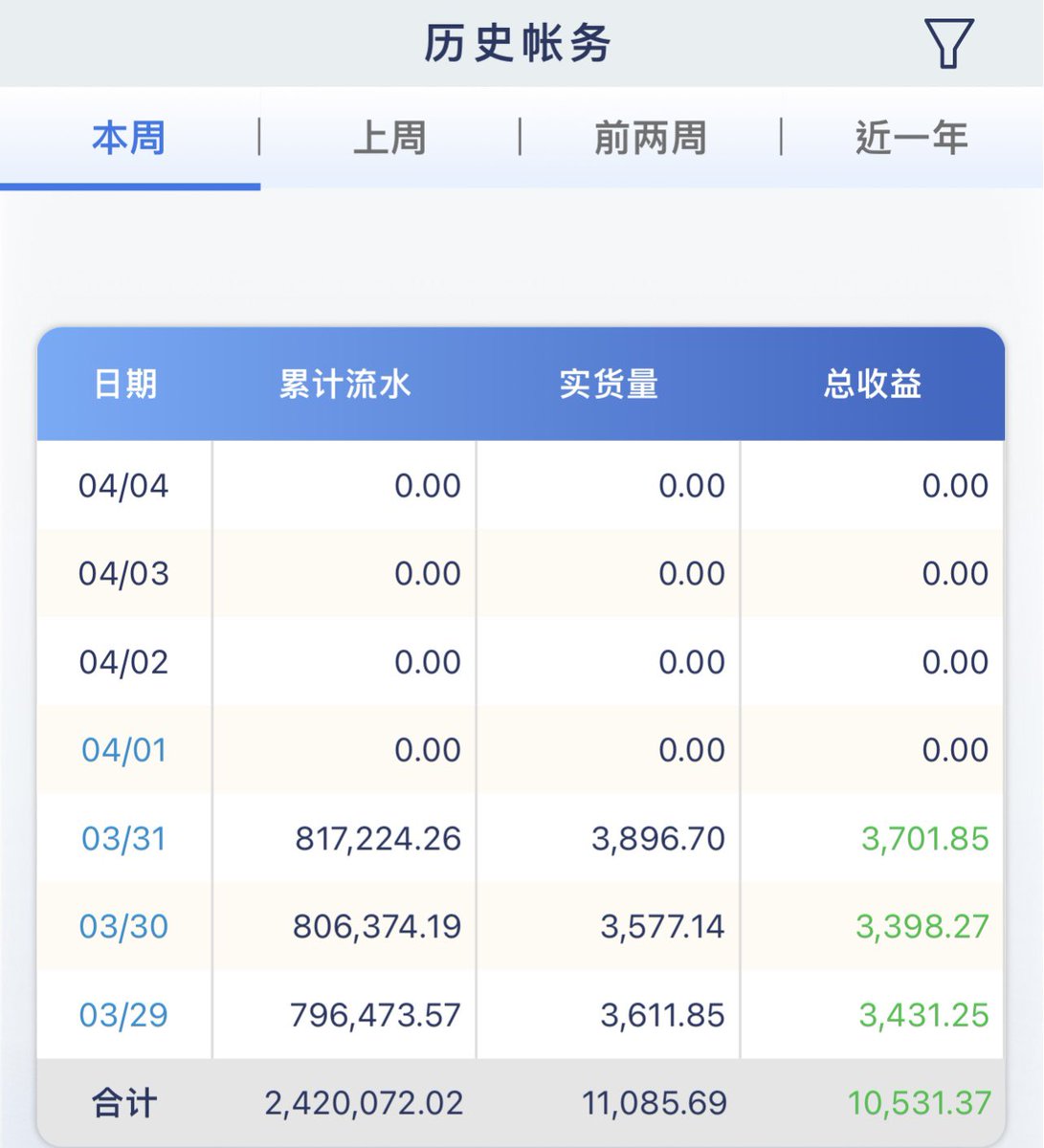Screen dimensions: 1044x1148
Task: Click the 历史帐务 page title
Action: click(518, 43)
